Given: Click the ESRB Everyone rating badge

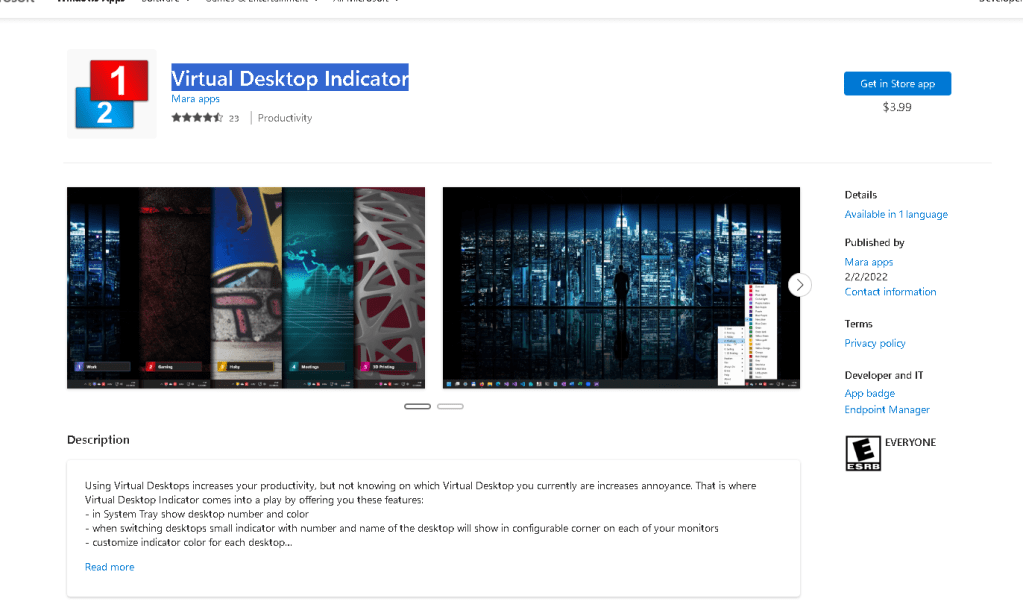Looking at the screenshot, I should 863,453.
